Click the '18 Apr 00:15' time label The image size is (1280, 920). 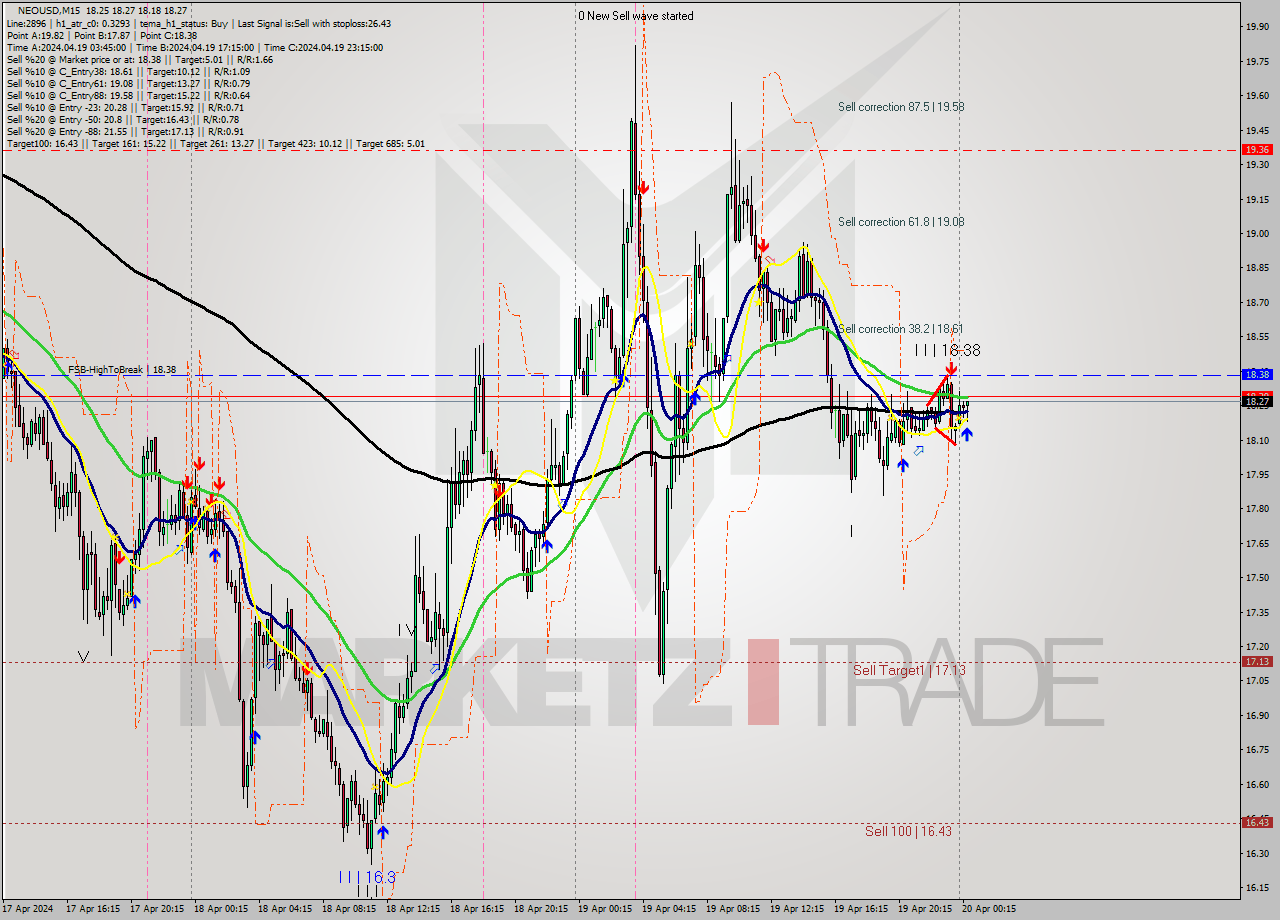coord(221,909)
